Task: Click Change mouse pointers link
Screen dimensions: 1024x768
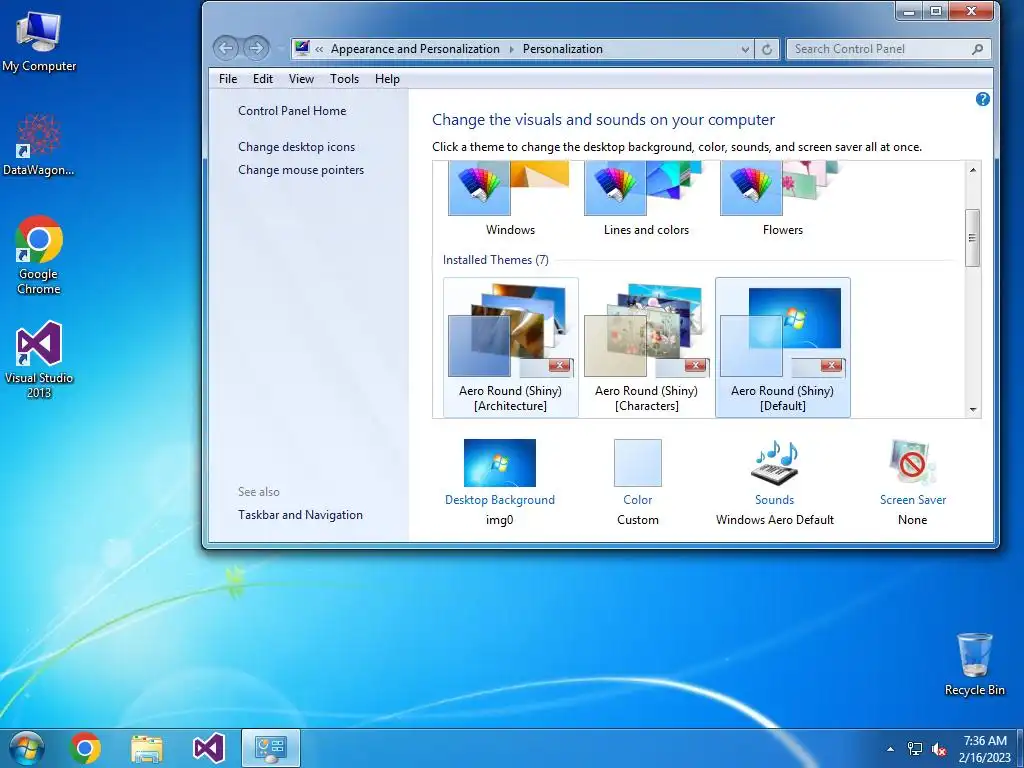Action: click(x=301, y=170)
